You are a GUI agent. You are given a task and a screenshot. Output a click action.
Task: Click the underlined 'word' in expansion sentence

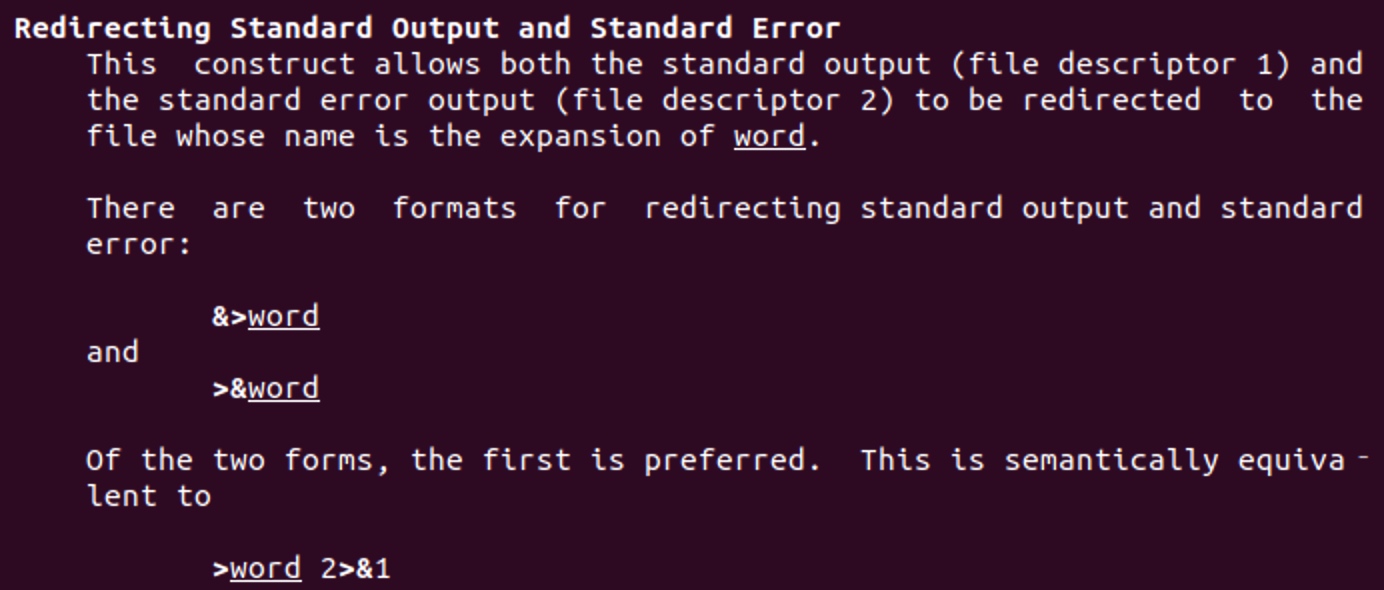769,136
